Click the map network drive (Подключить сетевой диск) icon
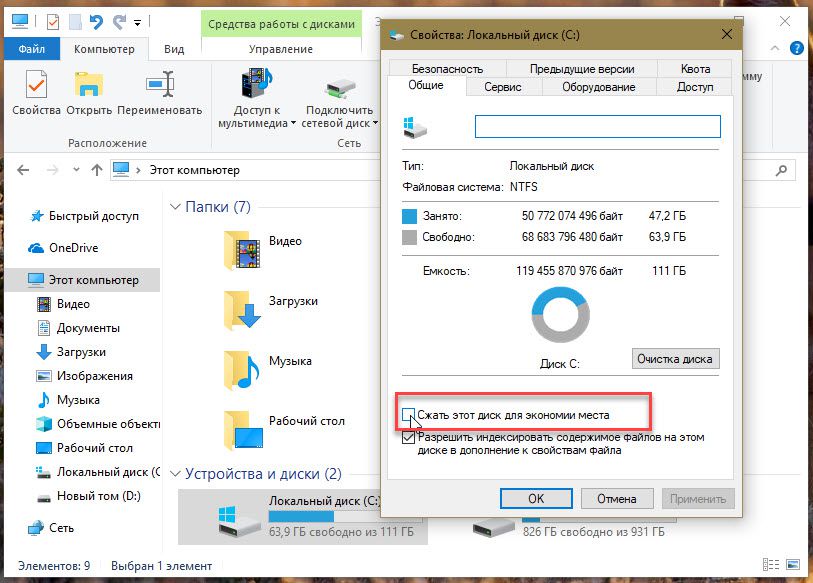813x583 pixels. (339, 92)
